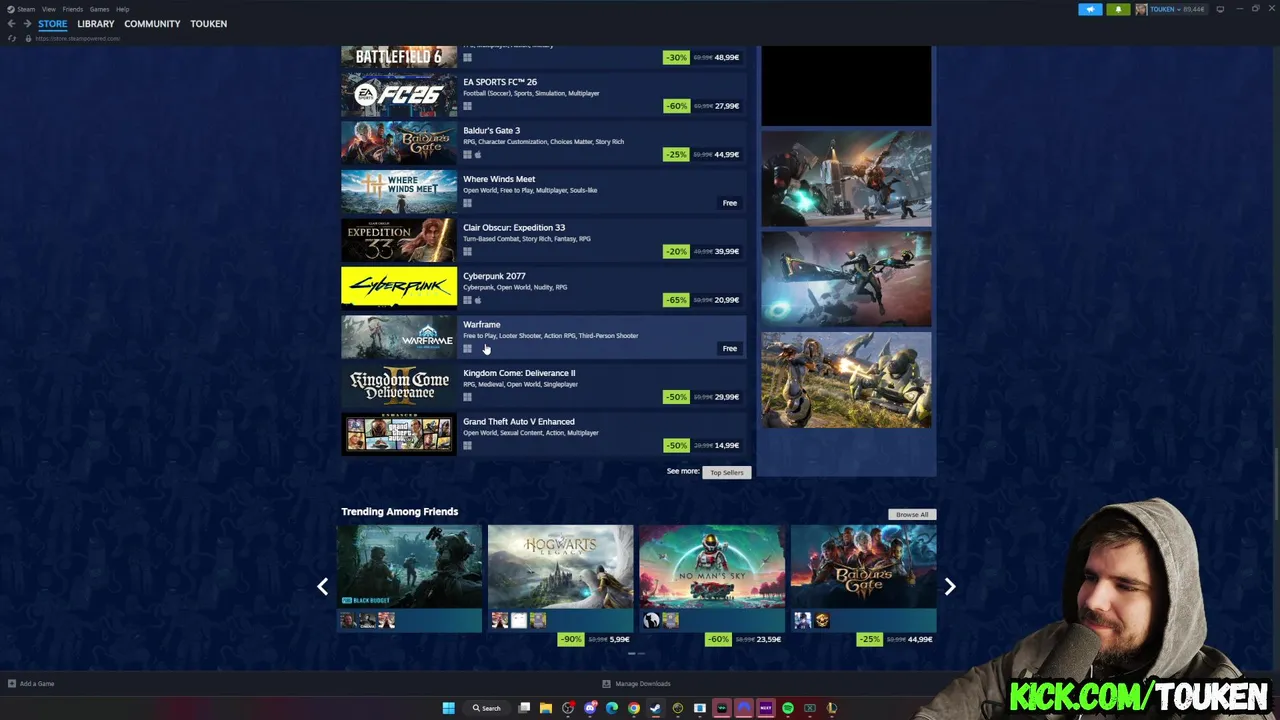Open the Help menu

tap(123, 9)
